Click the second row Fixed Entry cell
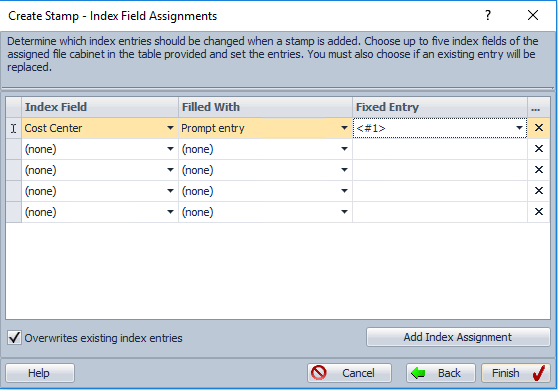The width and height of the screenshot is (558, 390). click(x=440, y=149)
